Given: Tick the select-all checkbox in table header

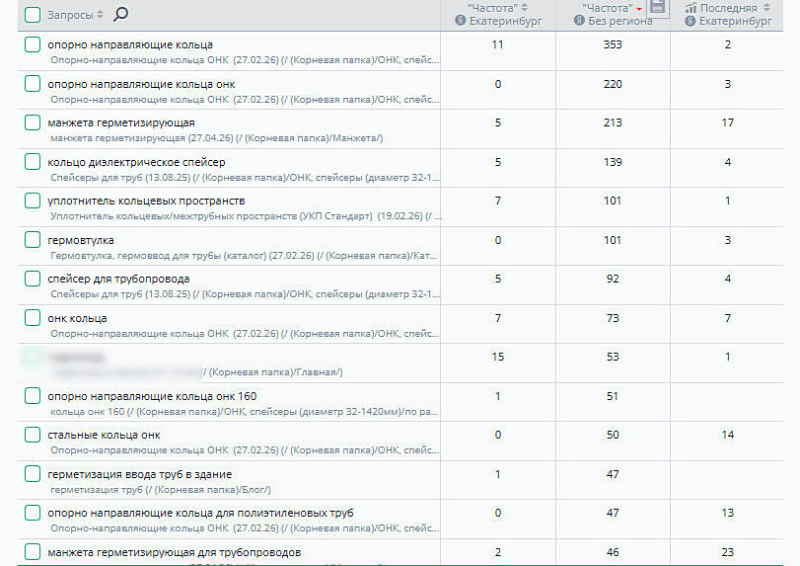Looking at the screenshot, I should 33,15.
